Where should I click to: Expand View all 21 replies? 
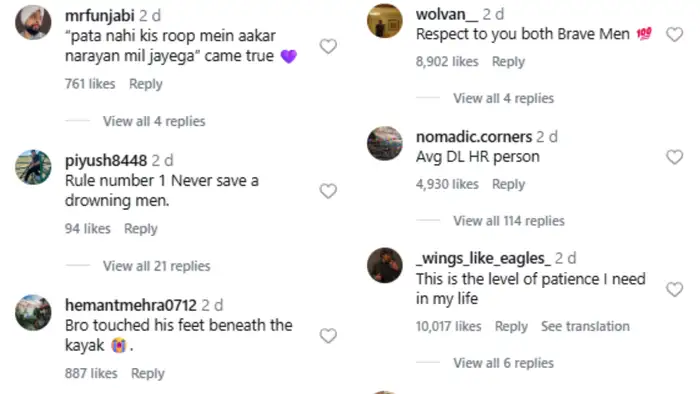click(157, 266)
